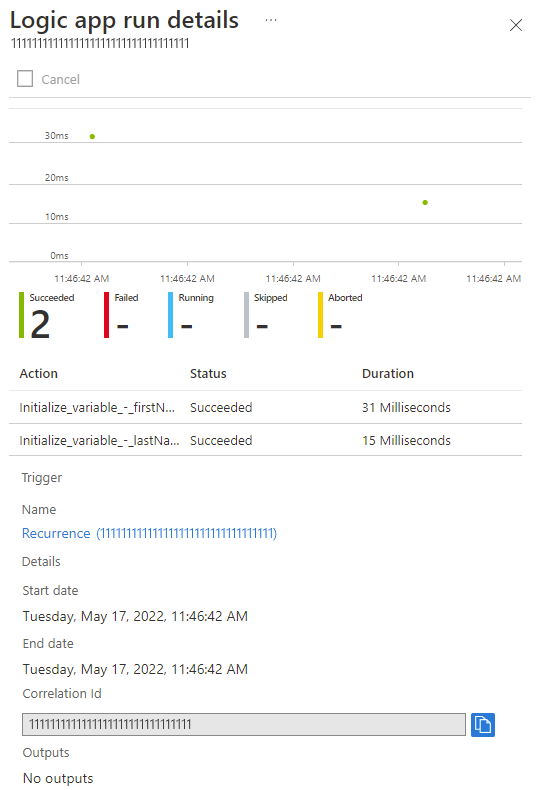550x790 pixels.
Task: Open the Recurrence trigger link
Action: (x=149, y=533)
